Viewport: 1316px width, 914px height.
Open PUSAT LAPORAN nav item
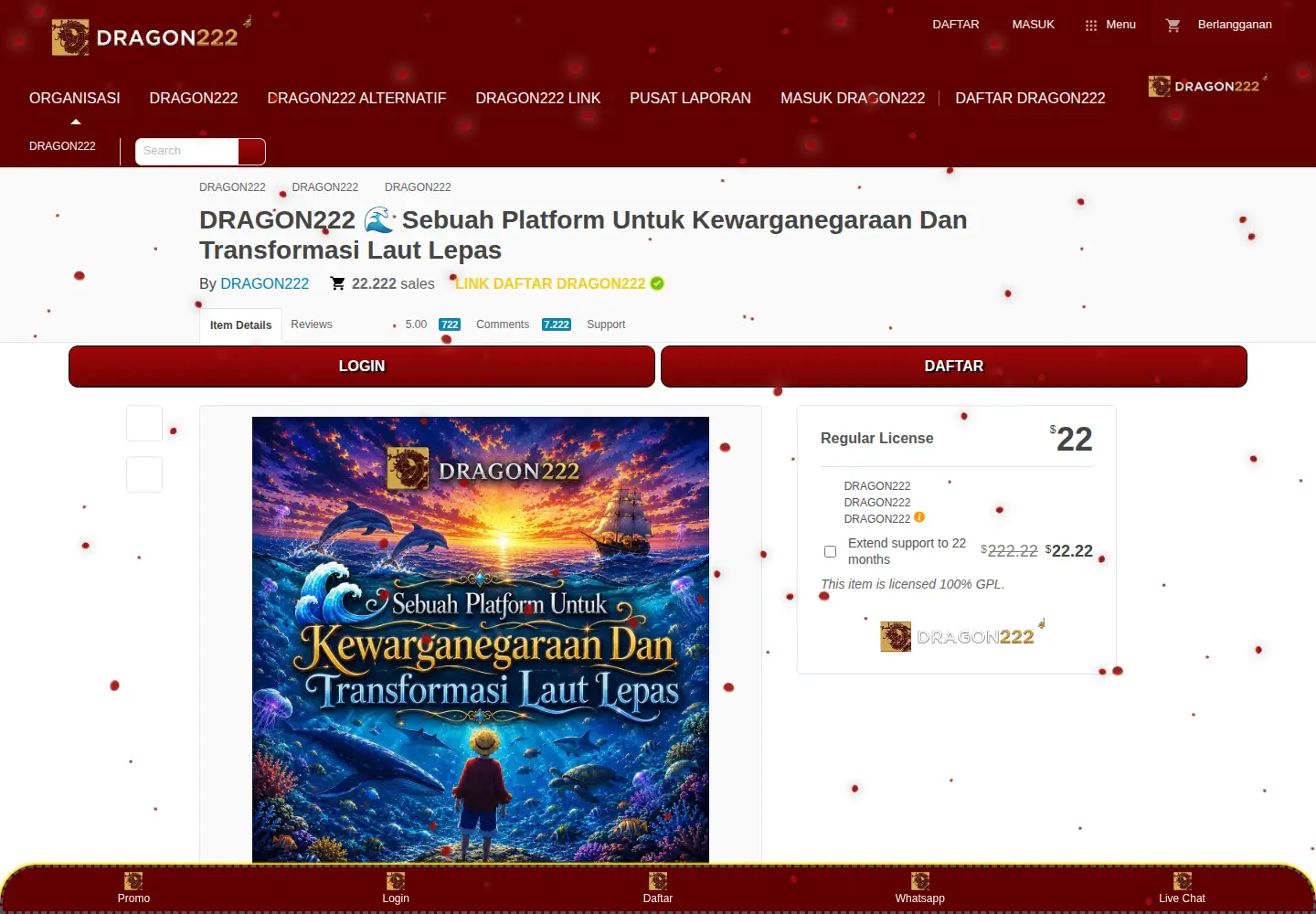[690, 98]
